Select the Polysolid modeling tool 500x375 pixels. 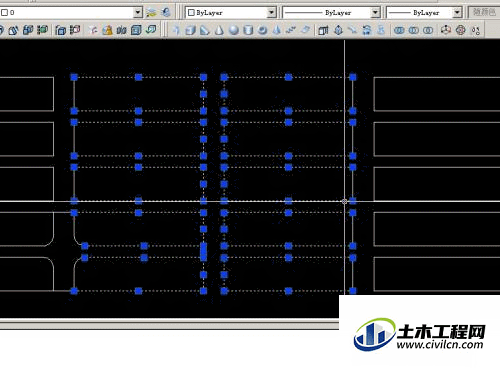176,30
